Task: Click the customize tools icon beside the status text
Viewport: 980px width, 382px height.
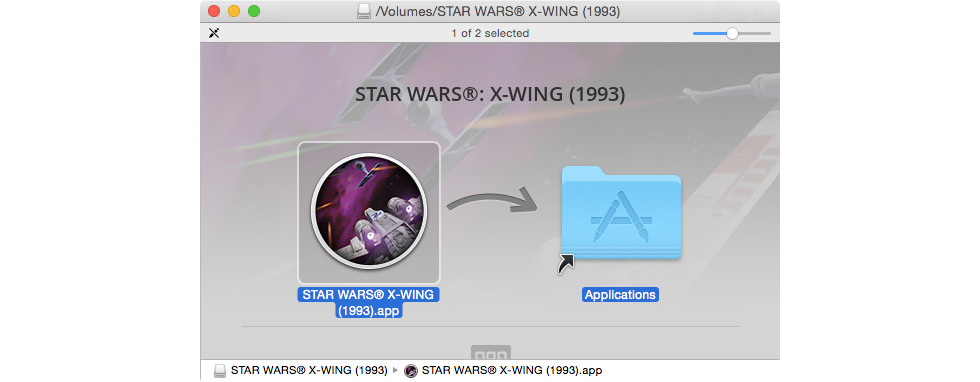Action: (214, 33)
